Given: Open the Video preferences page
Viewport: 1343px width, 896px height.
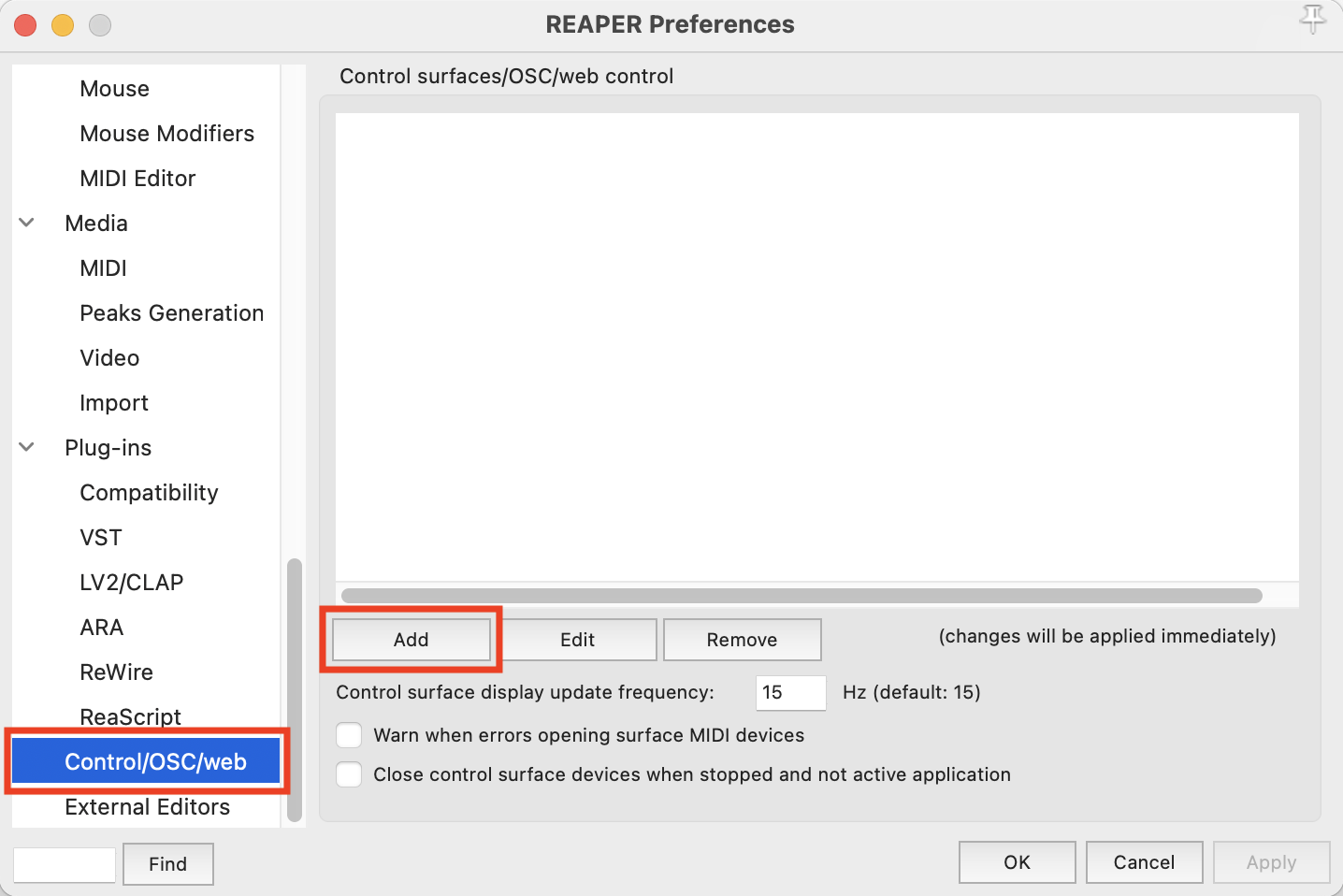Looking at the screenshot, I should coord(109,358).
